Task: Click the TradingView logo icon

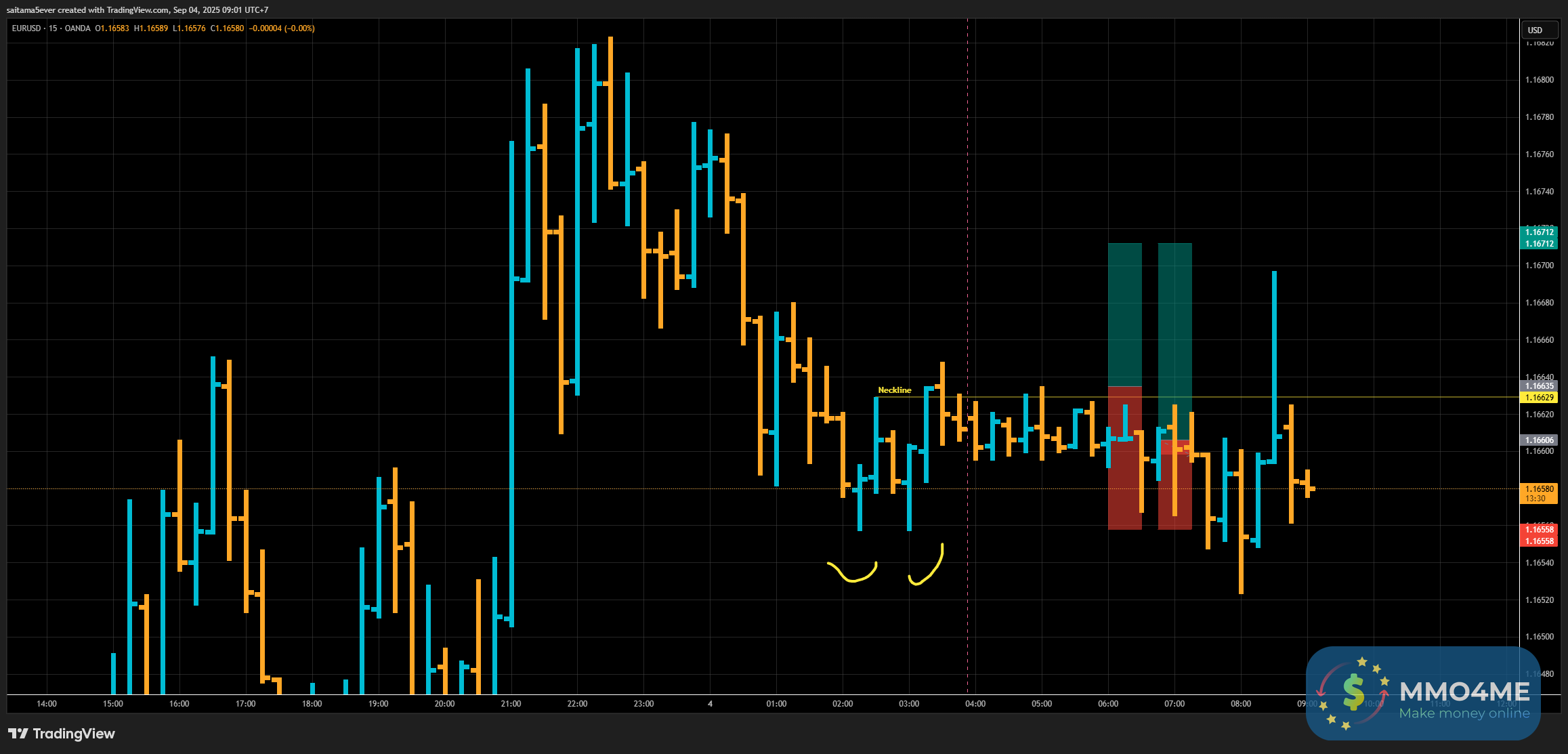Action: click(x=18, y=734)
